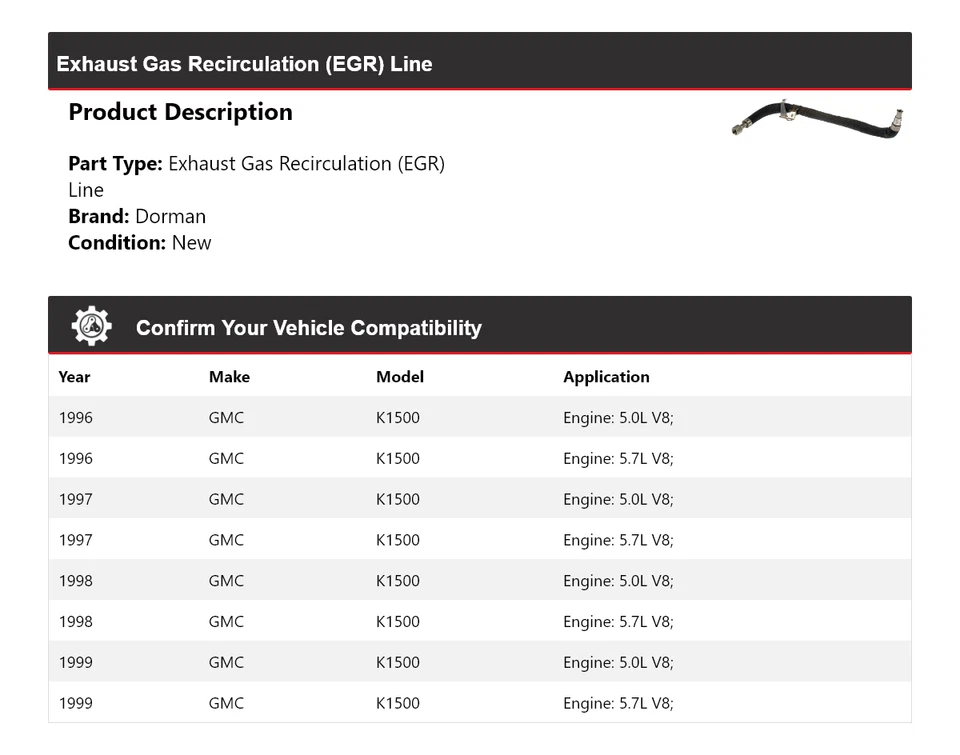The height and width of the screenshot is (755, 960).
Task: Highlight the 1999 K1500 5.7L V8 row
Action: [480, 703]
